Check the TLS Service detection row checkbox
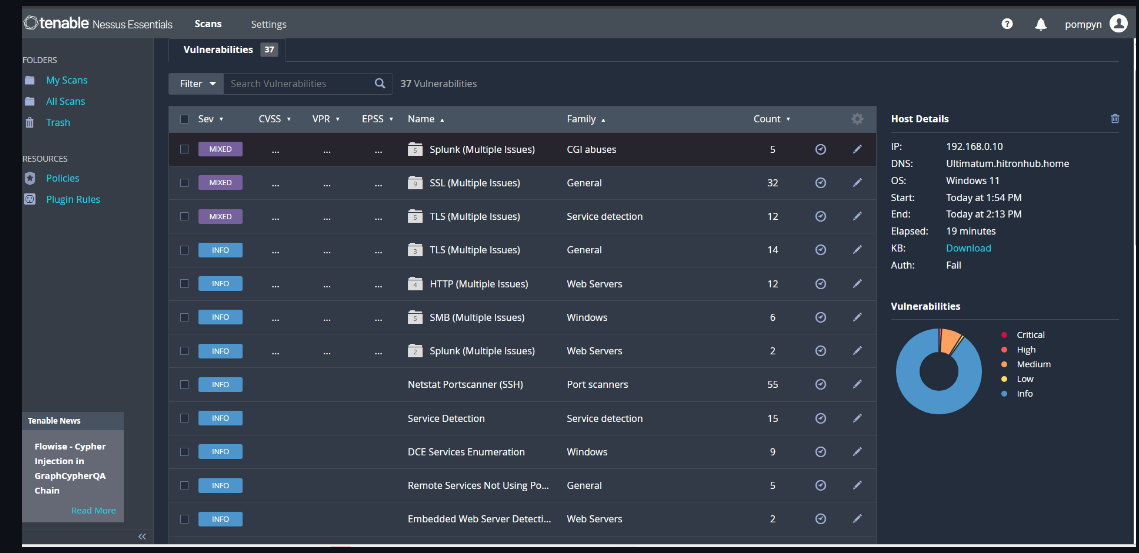This screenshot has height=553, width=1139. coord(185,216)
